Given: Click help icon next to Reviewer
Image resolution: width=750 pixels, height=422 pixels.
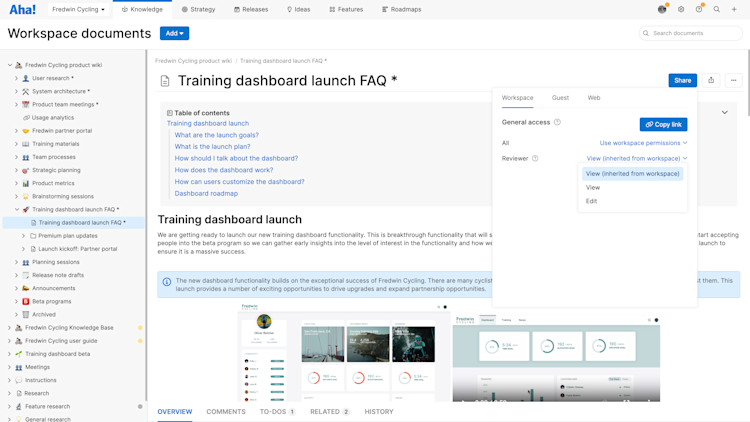Looking at the screenshot, I should click(535, 158).
